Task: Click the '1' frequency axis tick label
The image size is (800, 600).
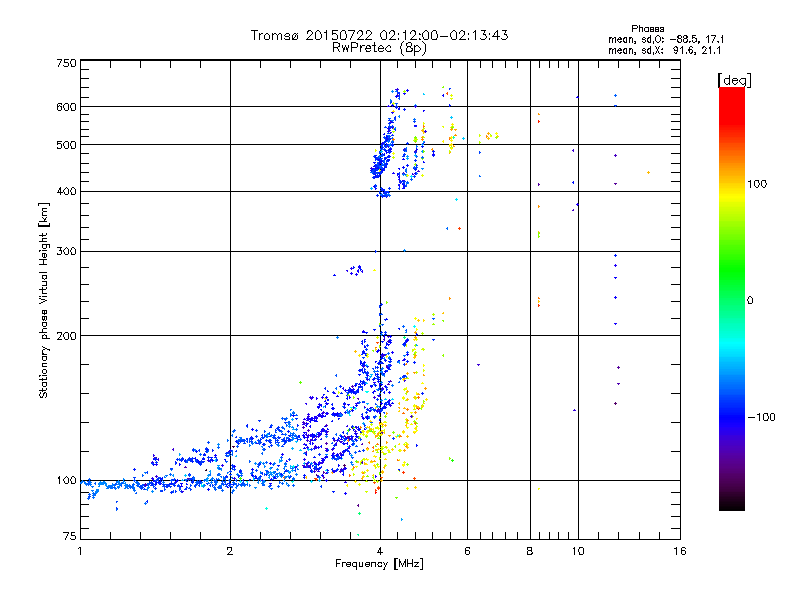Action: pyautogui.click(x=80, y=551)
